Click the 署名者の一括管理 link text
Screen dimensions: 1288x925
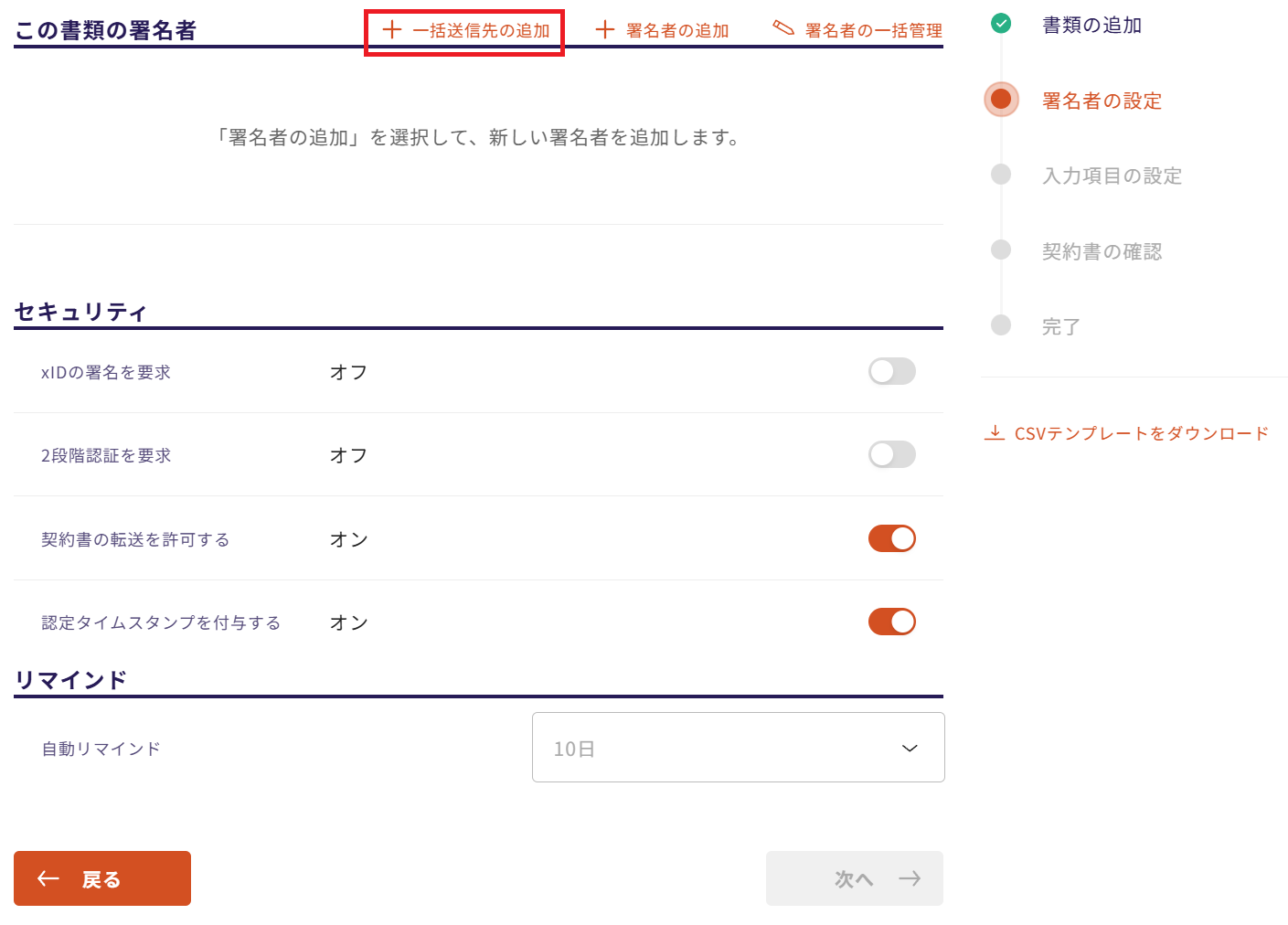pos(873,31)
